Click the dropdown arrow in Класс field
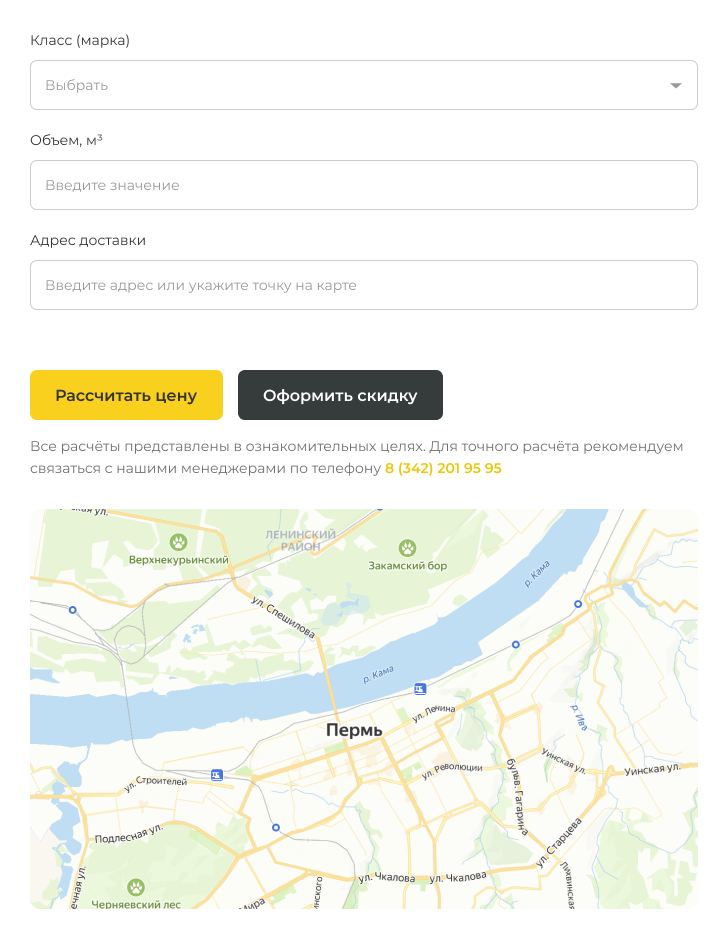 [x=676, y=86]
